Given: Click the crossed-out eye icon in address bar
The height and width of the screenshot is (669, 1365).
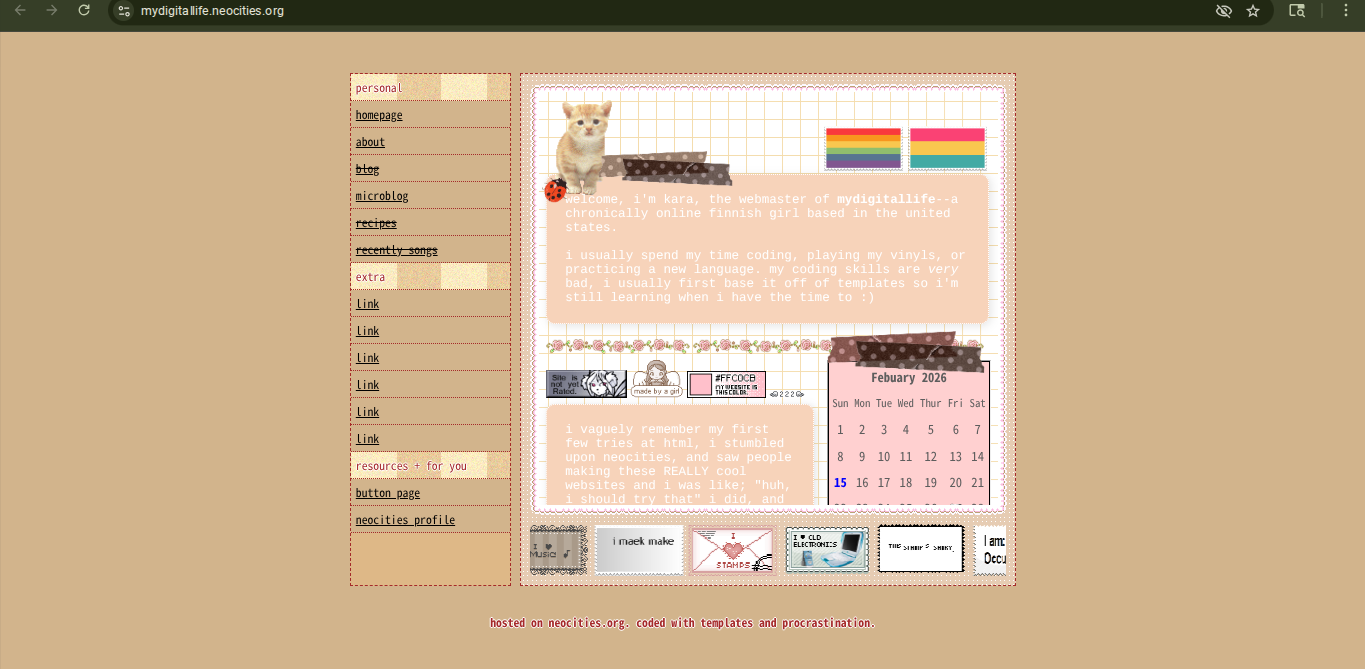Looking at the screenshot, I should (1223, 11).
